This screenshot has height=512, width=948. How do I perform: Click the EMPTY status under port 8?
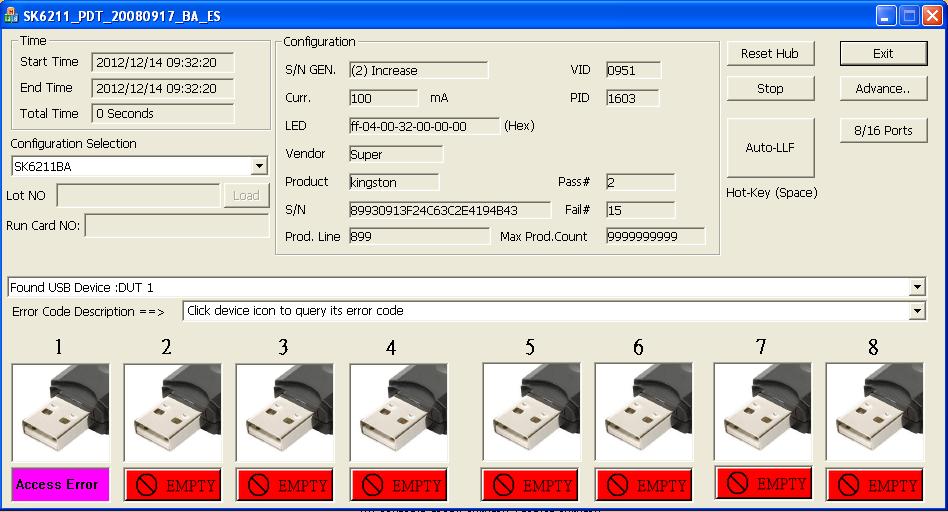tap(875, 485)
